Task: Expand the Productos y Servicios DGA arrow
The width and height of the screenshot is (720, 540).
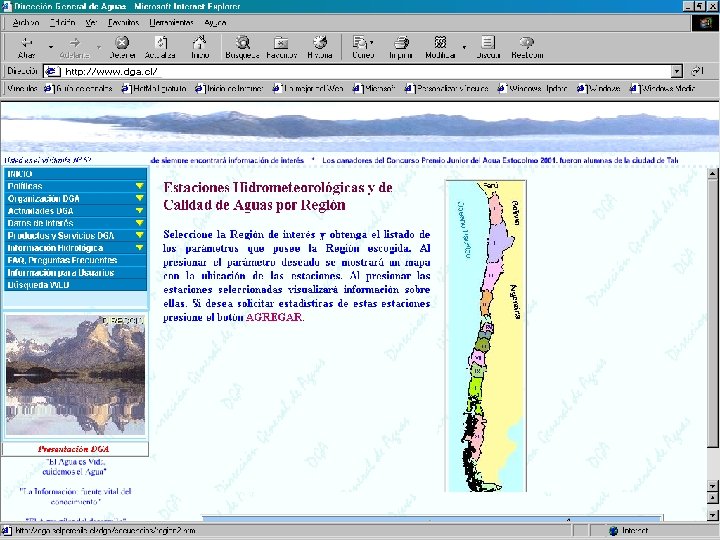Action: [x=140, y=236]
